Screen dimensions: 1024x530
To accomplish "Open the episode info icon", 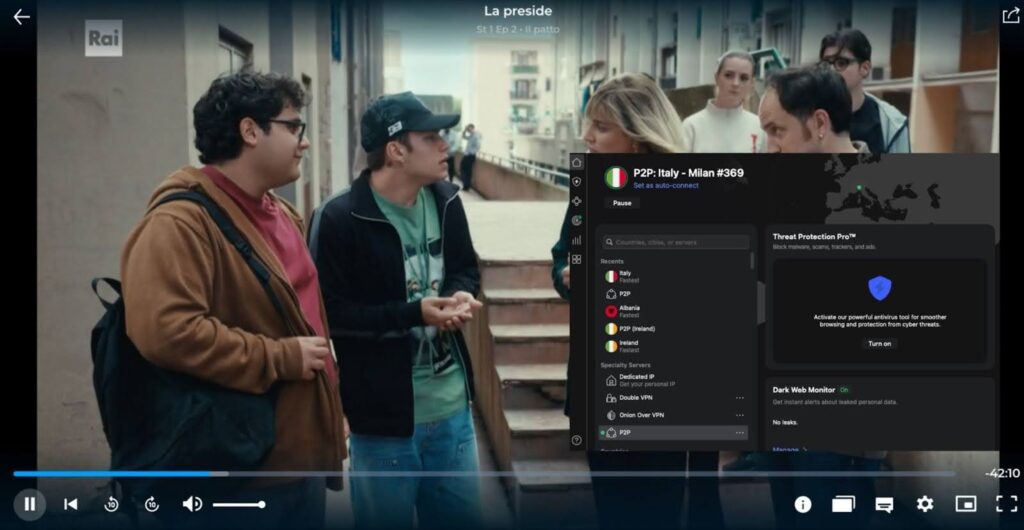I will point(803,504).
